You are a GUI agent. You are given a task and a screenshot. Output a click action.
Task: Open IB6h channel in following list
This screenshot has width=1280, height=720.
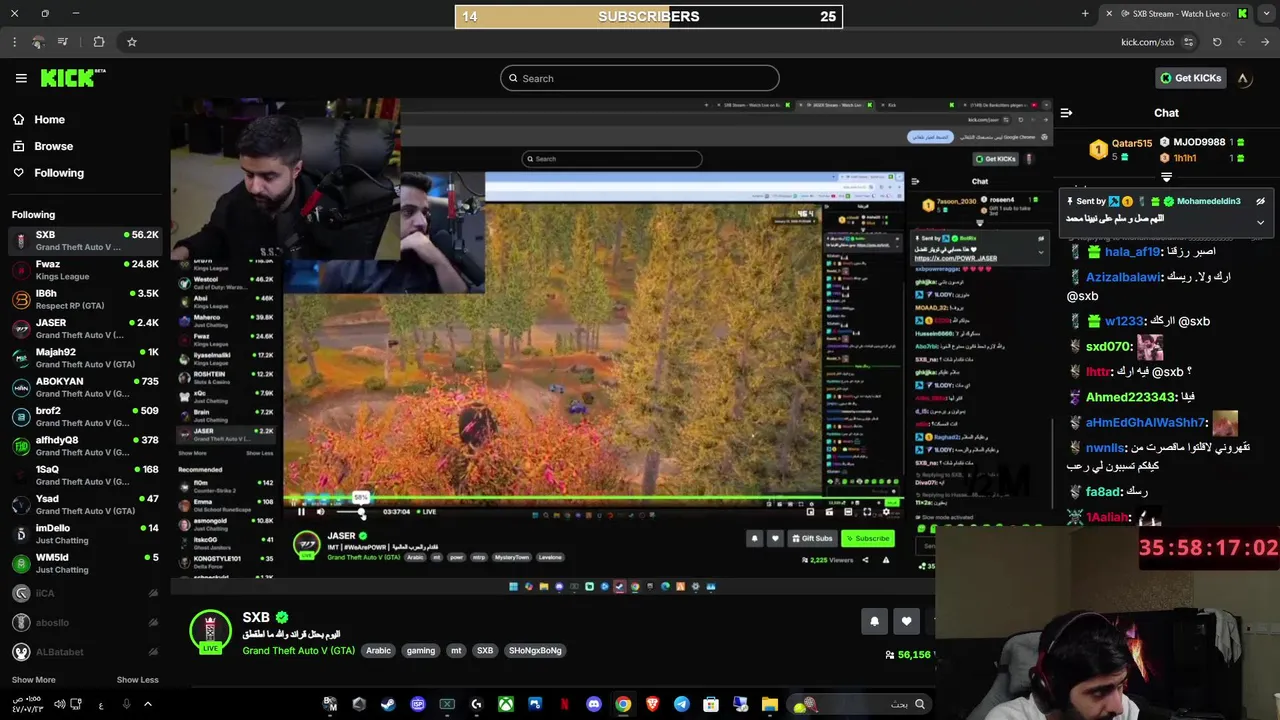[85, 299]
